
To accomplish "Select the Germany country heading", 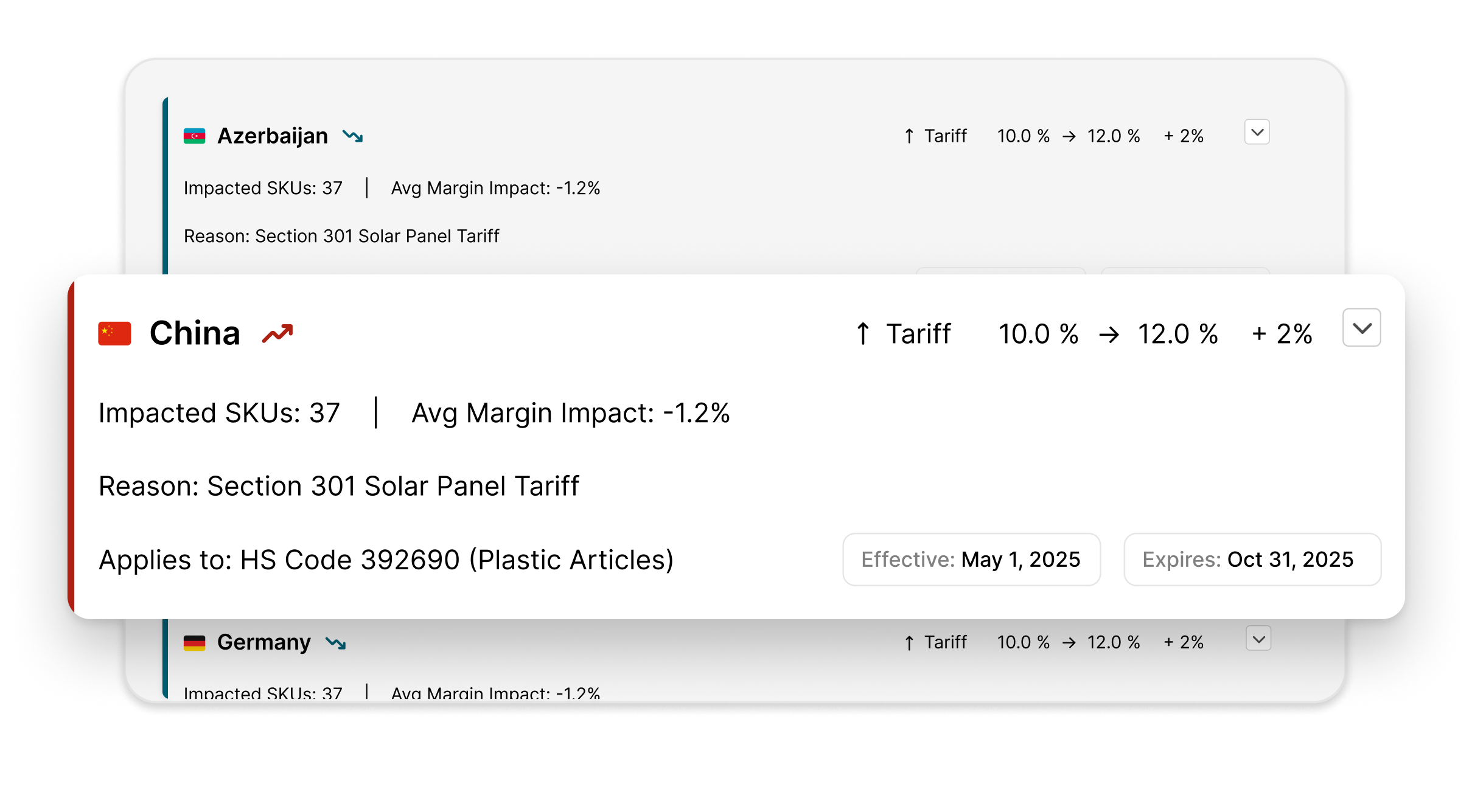I will [264, 642].
